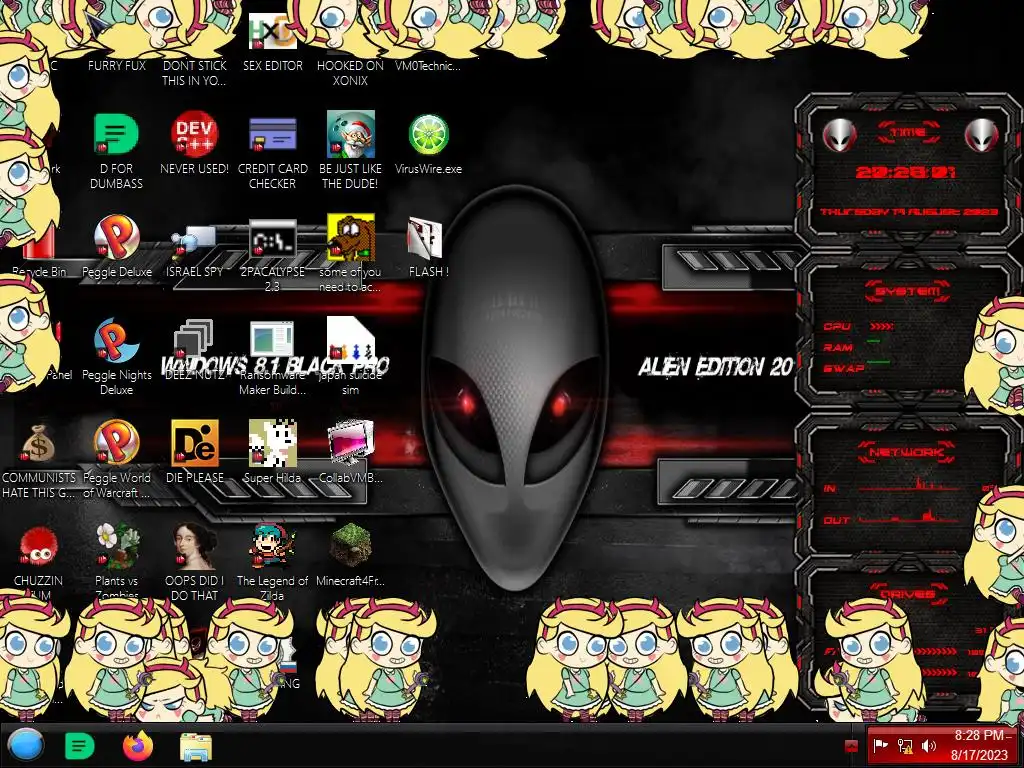
Task: Open 'HOOKED ON XONIX' shortcut label
Action: coord(351,73)
